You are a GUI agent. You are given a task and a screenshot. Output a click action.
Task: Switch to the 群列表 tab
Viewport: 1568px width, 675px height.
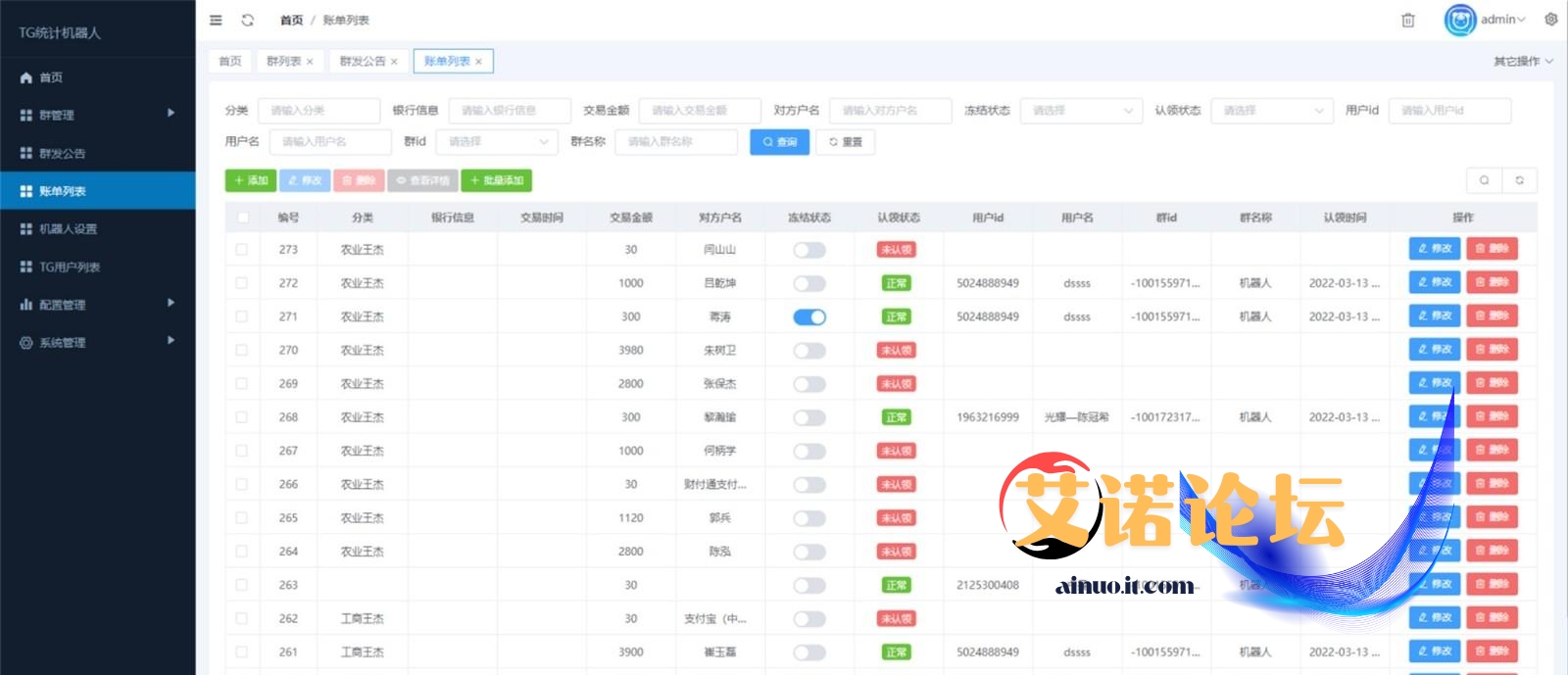tap(284, 62)
